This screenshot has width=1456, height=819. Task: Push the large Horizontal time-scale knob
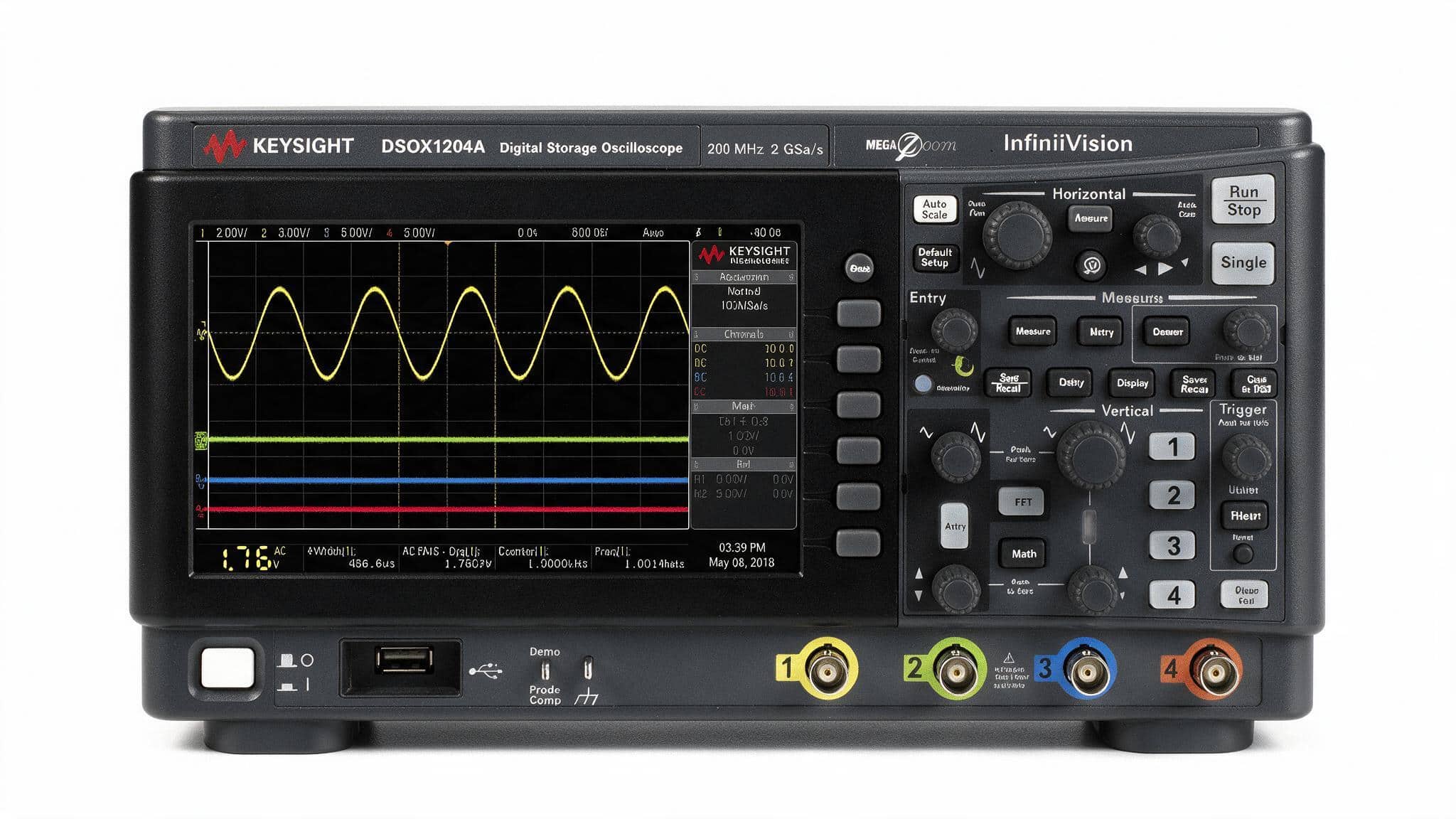1017,235
